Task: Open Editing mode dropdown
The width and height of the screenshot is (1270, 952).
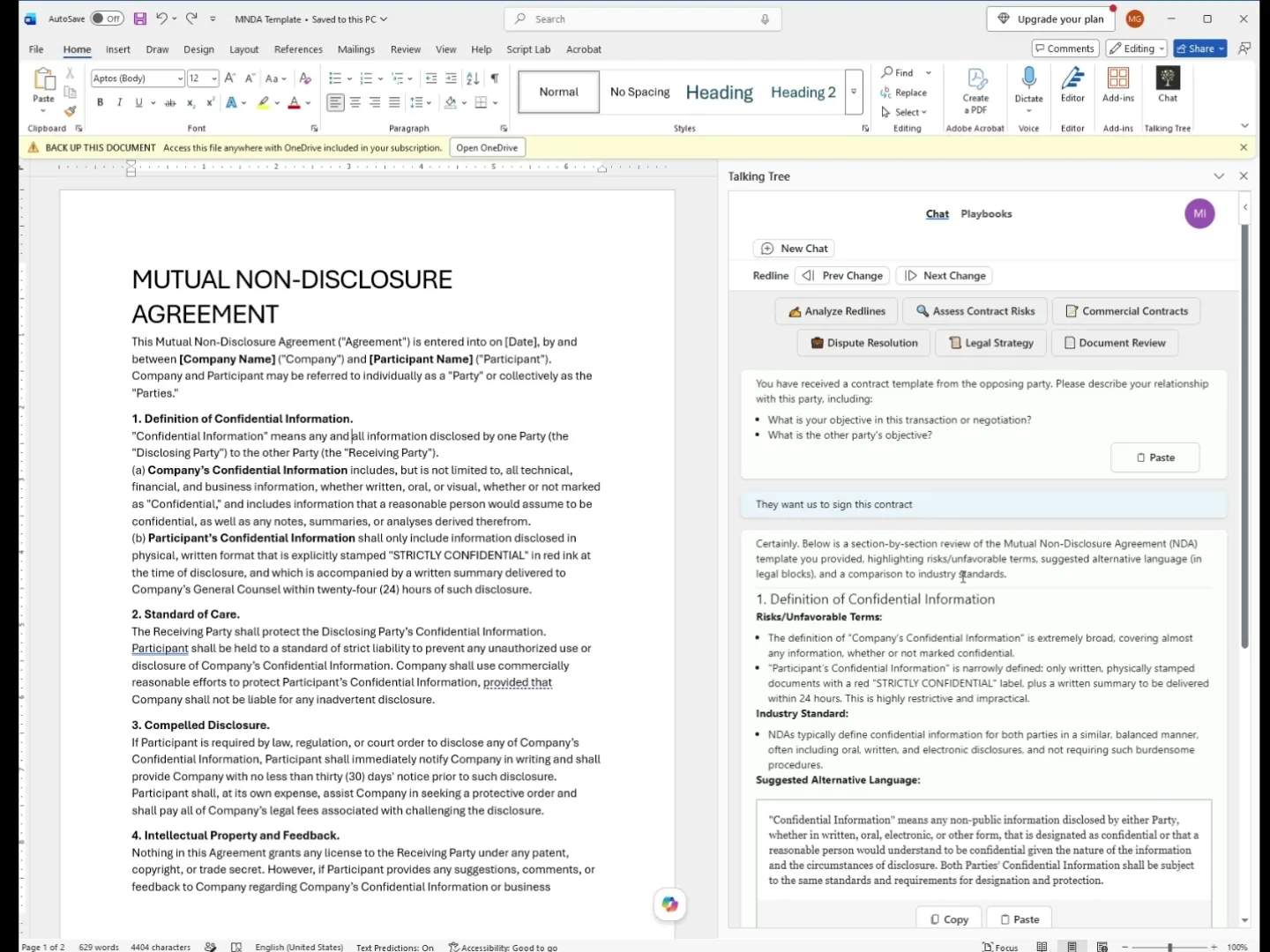Action: point(1137,48)
